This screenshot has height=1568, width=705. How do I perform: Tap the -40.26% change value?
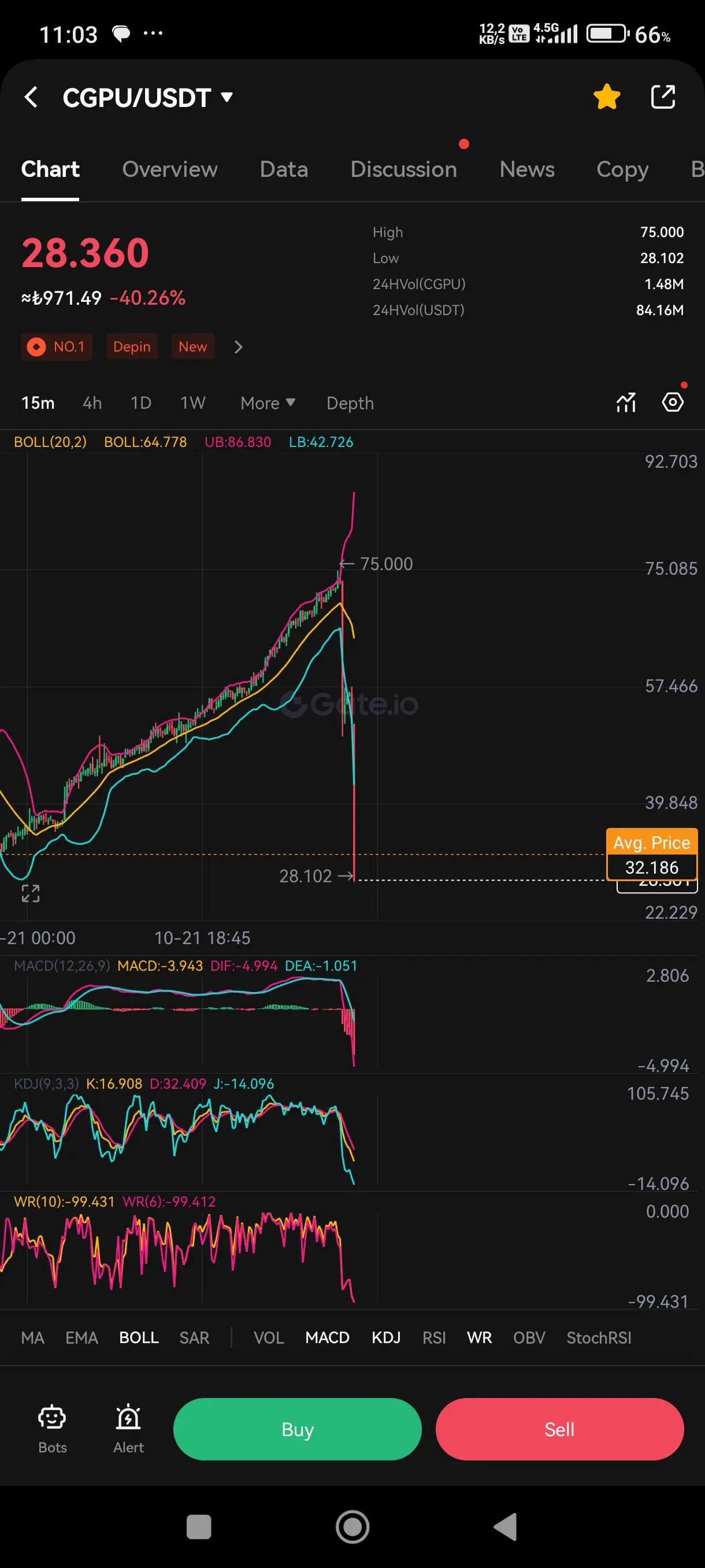(147, 298)
